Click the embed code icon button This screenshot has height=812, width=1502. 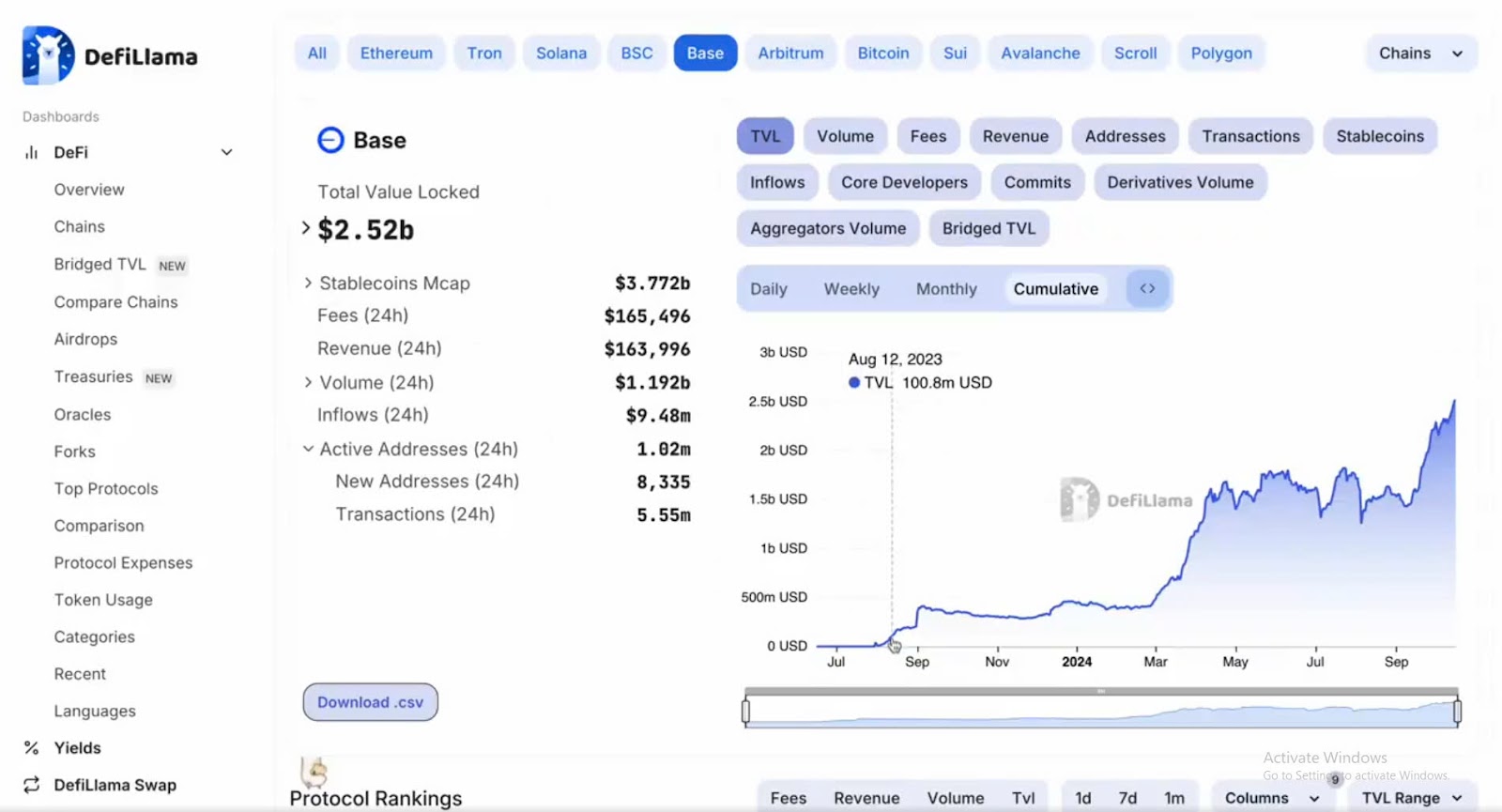tap(1147, 288)
